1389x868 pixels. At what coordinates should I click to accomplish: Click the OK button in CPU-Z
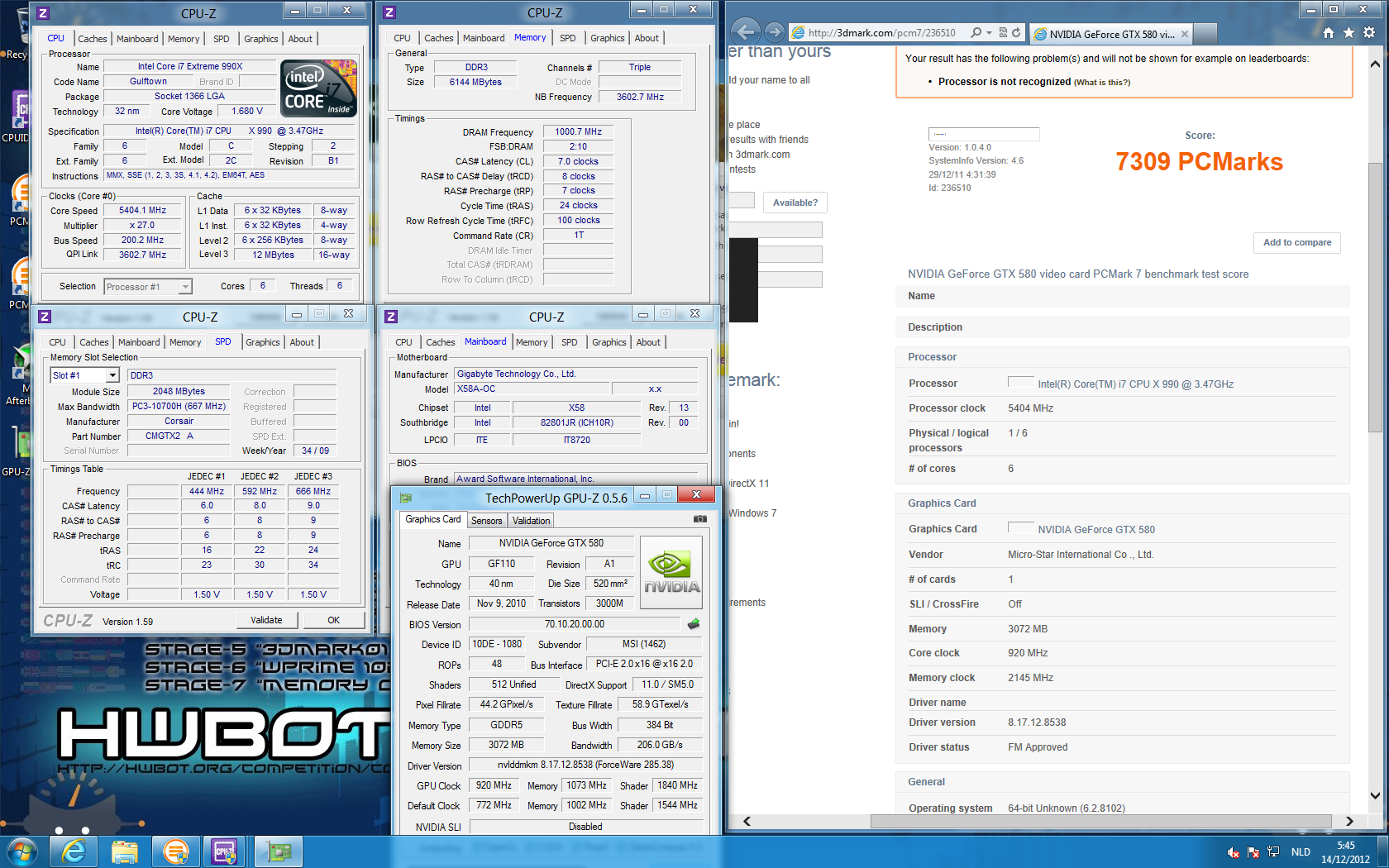333,620
